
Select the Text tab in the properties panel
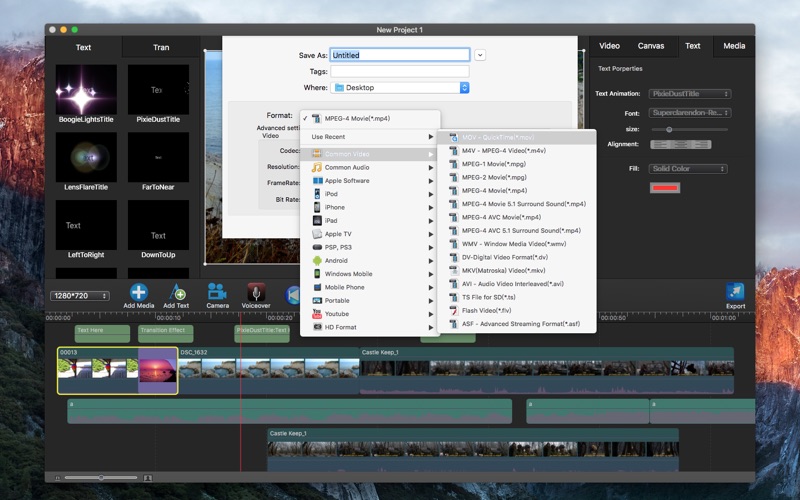(692, 46)
